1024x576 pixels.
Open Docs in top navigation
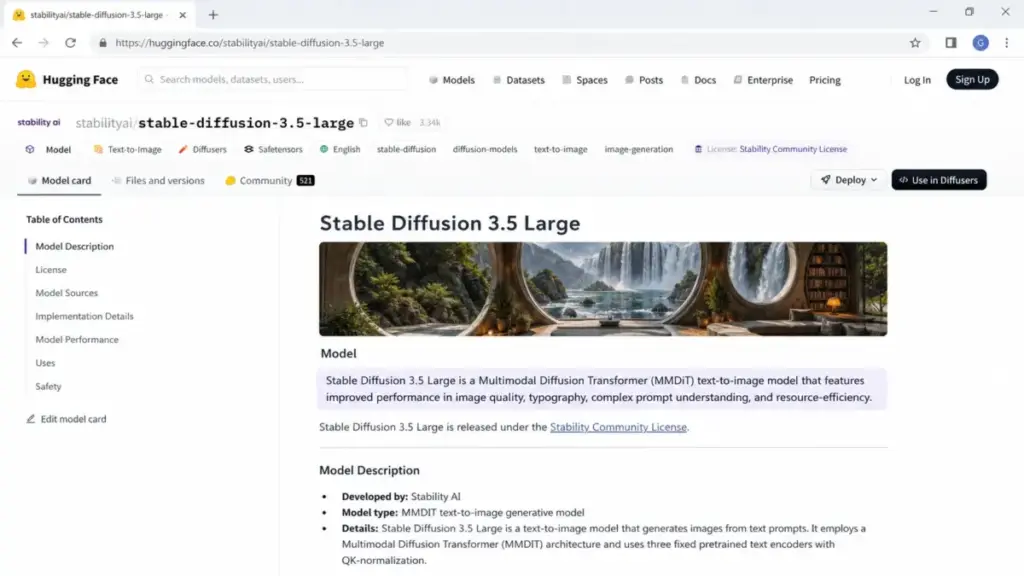(698, 80)
